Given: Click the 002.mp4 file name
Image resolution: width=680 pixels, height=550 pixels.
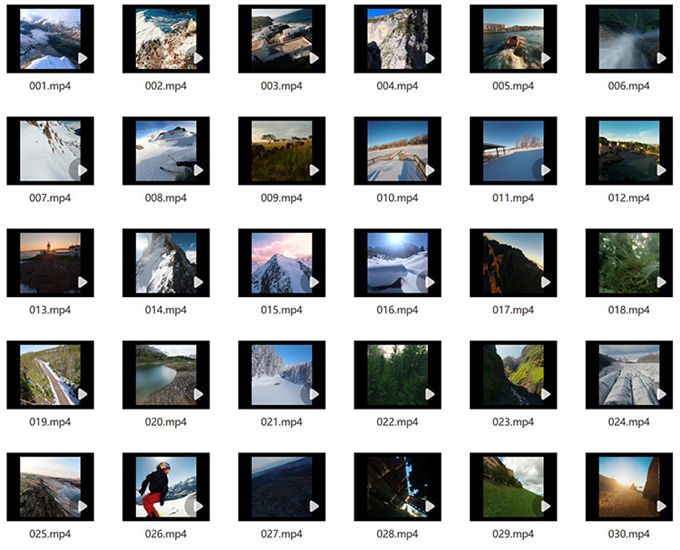Looking at the screenshot, I should point(166,86).
